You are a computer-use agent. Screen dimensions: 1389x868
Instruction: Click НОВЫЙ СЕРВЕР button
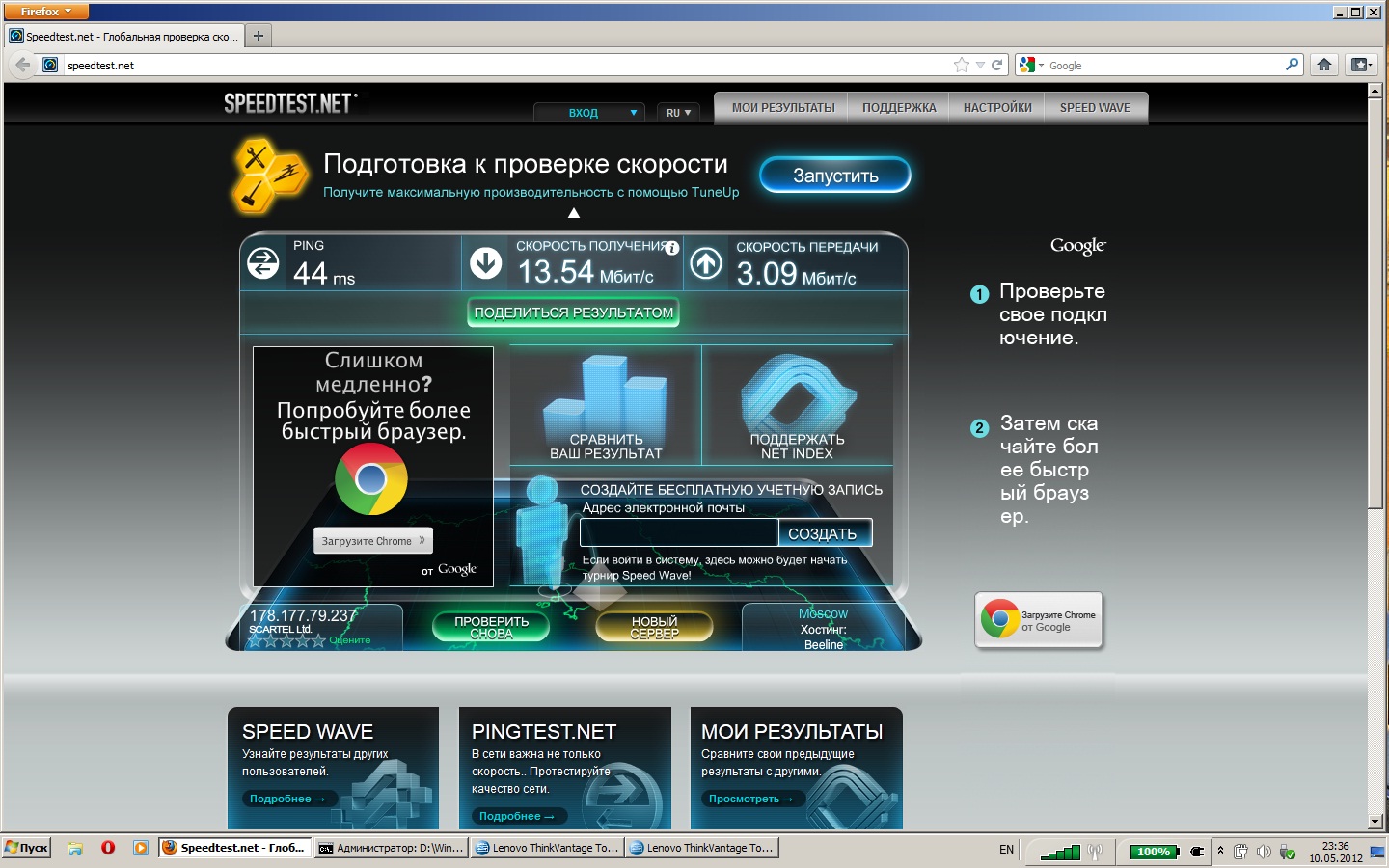click(x=655, y=627)
